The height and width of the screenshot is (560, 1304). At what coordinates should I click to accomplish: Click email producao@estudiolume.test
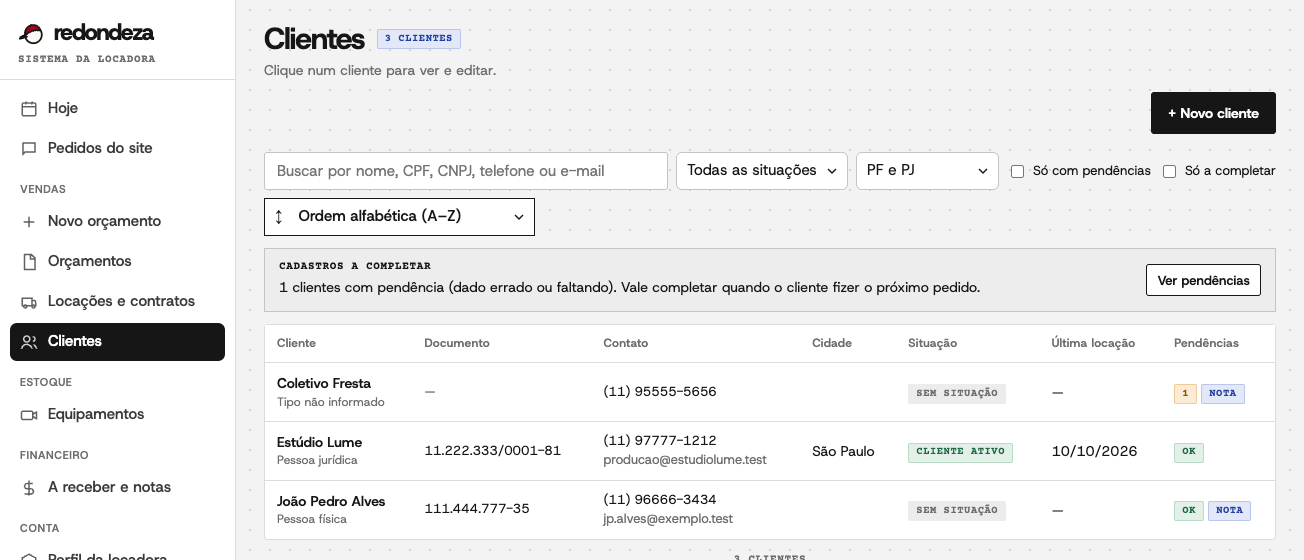tap(685, 460)
